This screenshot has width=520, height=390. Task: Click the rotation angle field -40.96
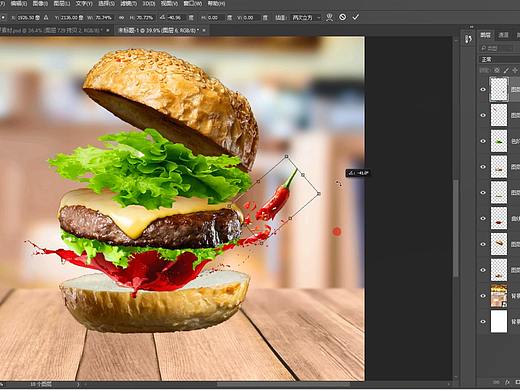tap(175, 17)
